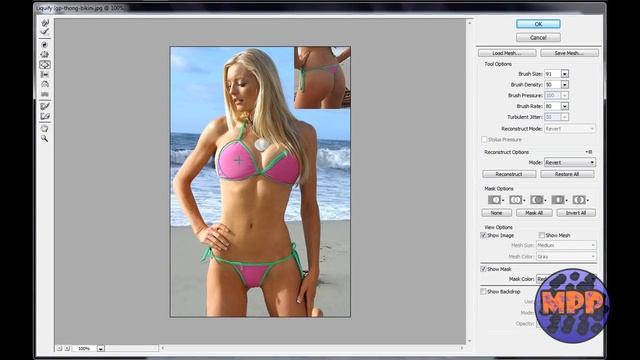
Task: Click the Load Mesh button
Action: click(x=507, y=53)
